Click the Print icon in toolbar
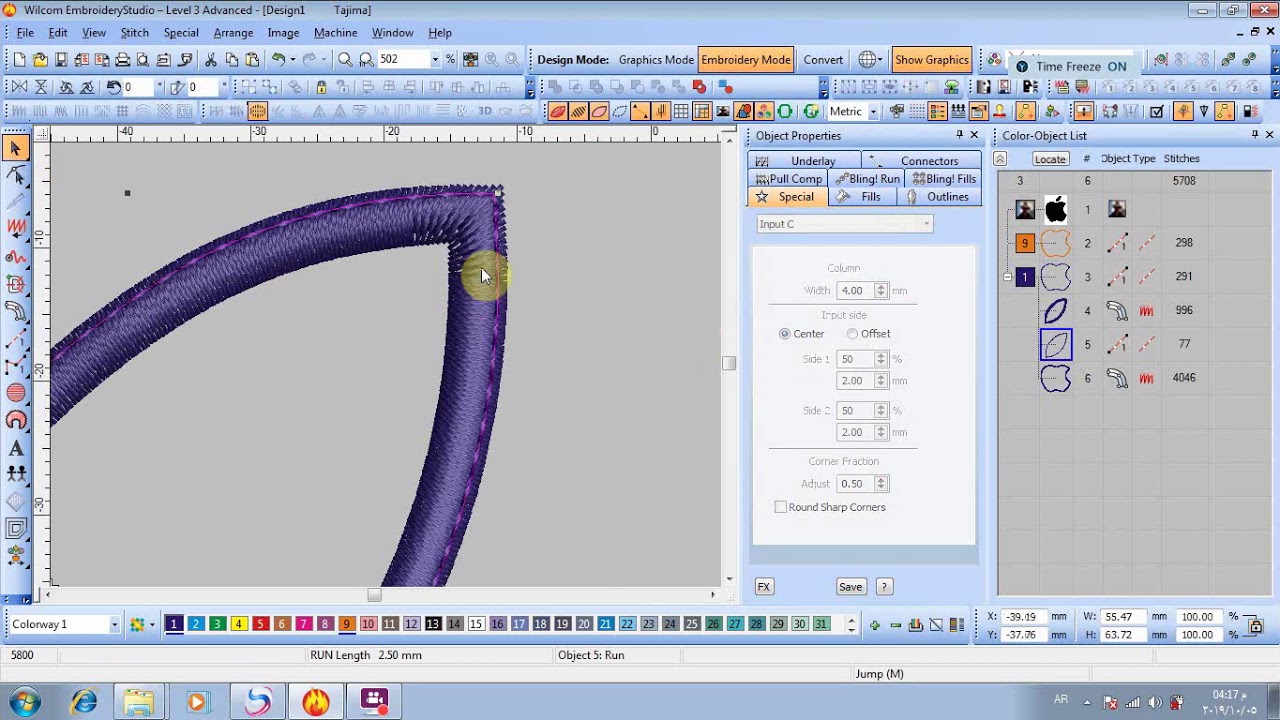The image size is (1280, 720). pyautogui.click(x=122, y=60)
